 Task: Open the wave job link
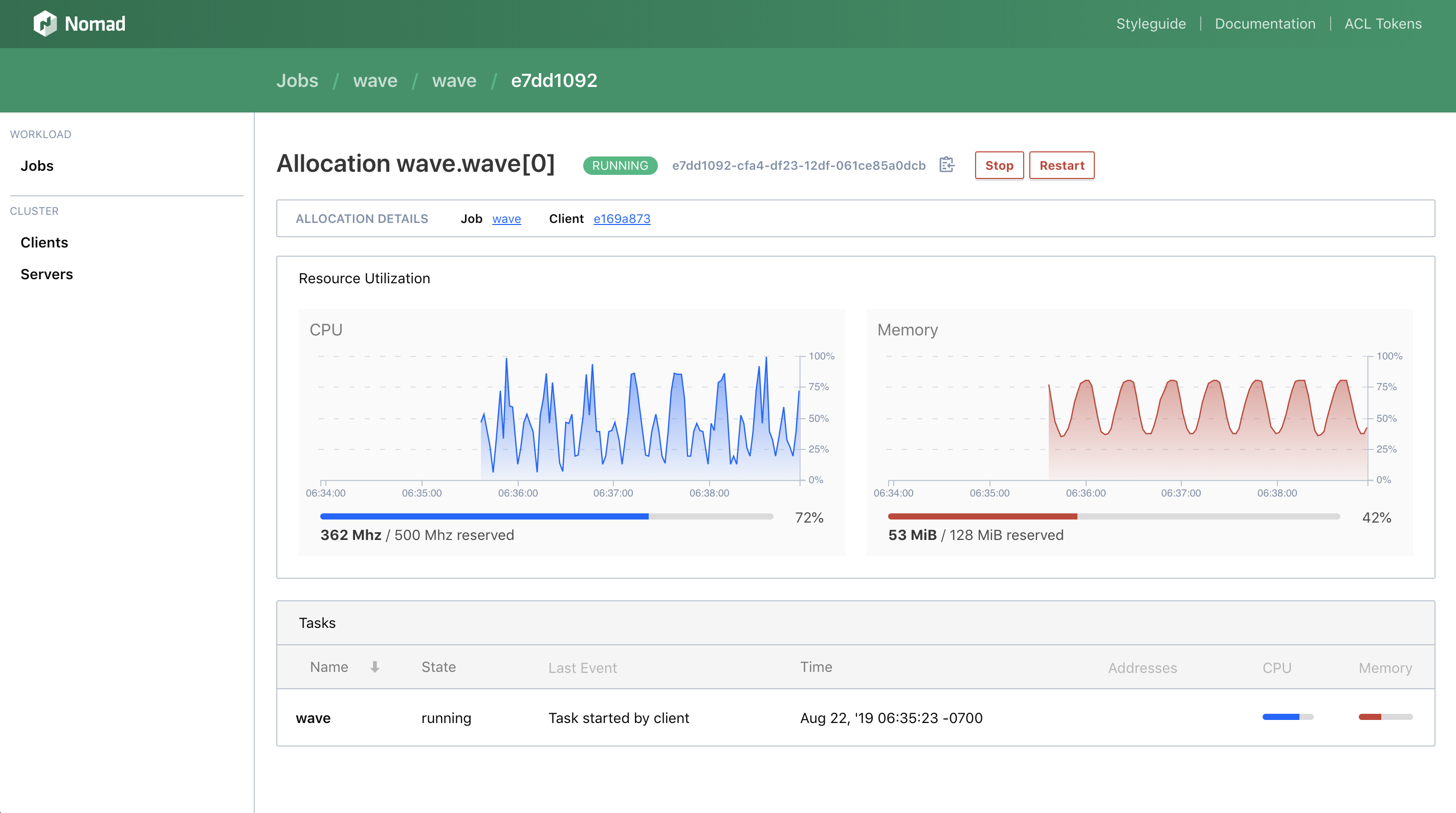point(506,219)
